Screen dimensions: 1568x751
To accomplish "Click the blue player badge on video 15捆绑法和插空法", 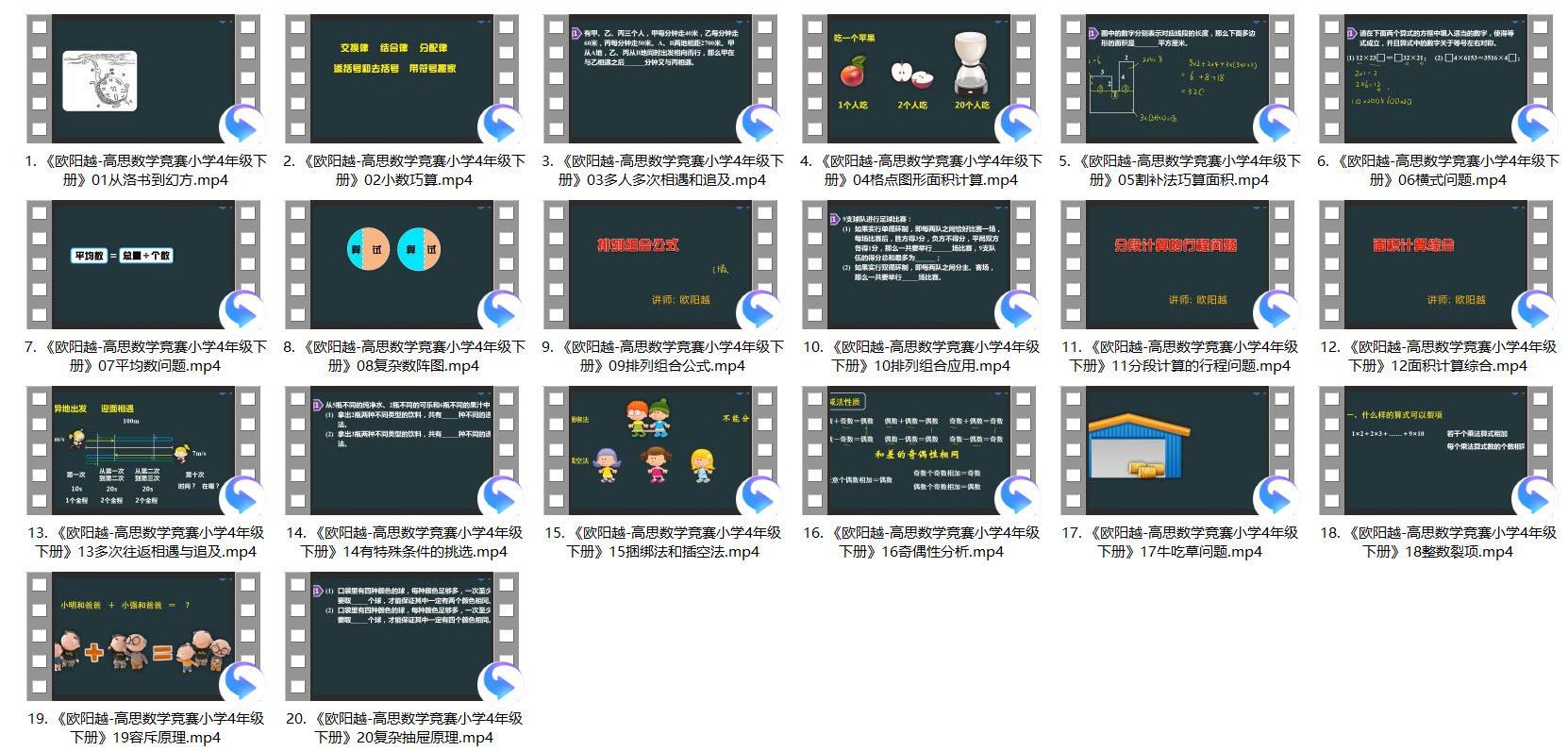I will tap(759, 496).
